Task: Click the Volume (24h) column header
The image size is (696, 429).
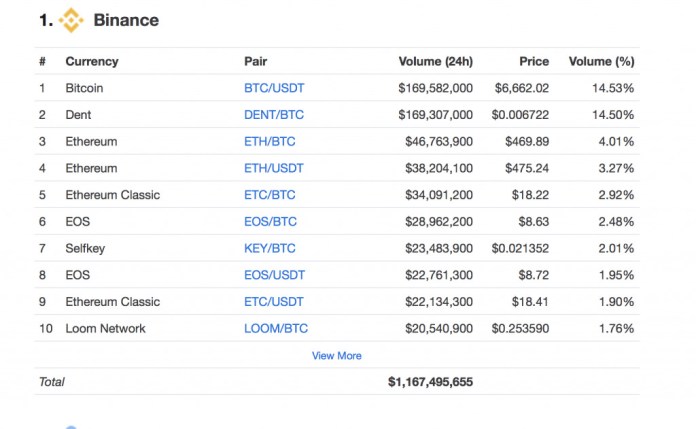Action: [435, 61]
